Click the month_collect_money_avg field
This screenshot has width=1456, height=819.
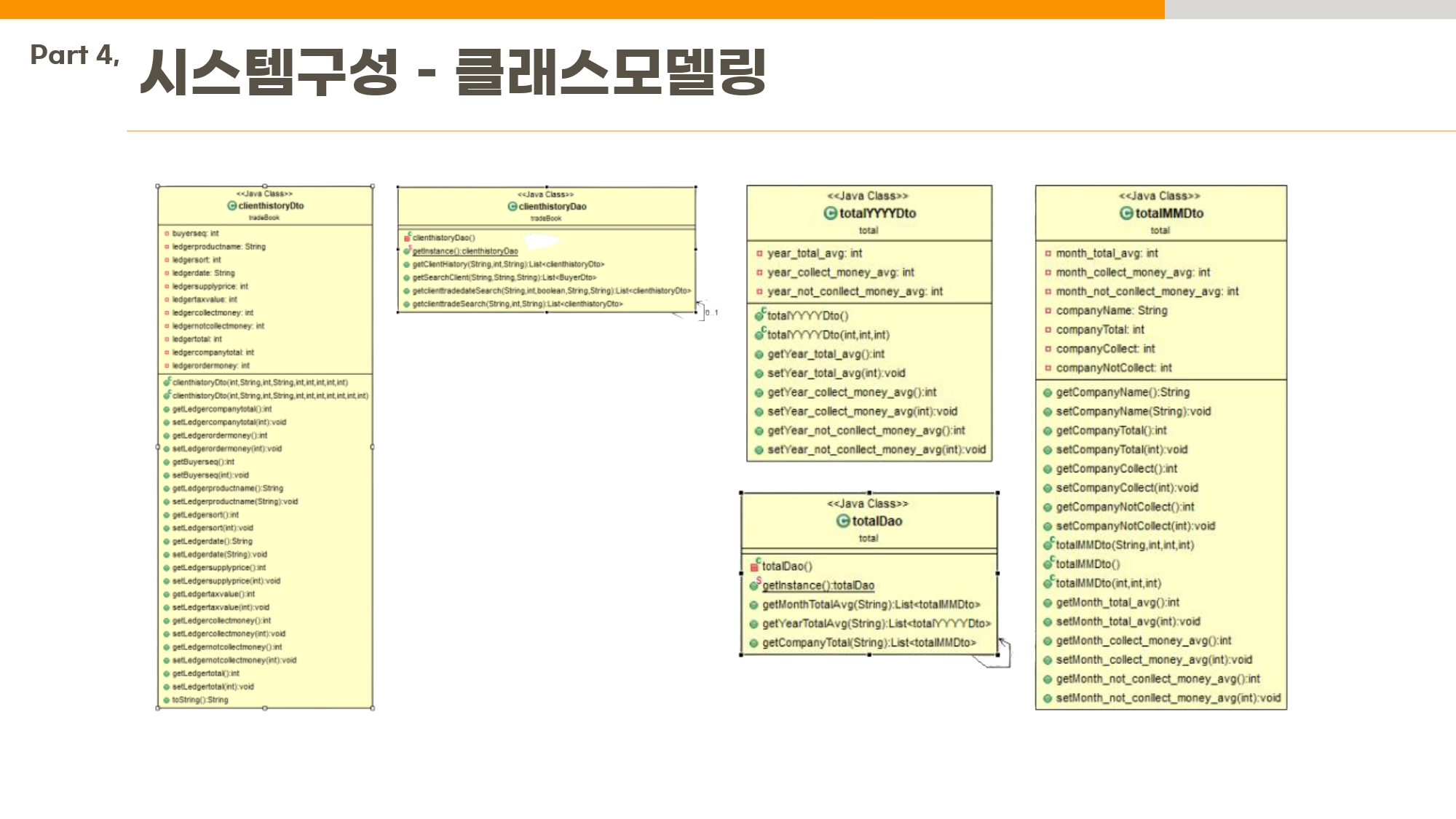point(1132,272)
